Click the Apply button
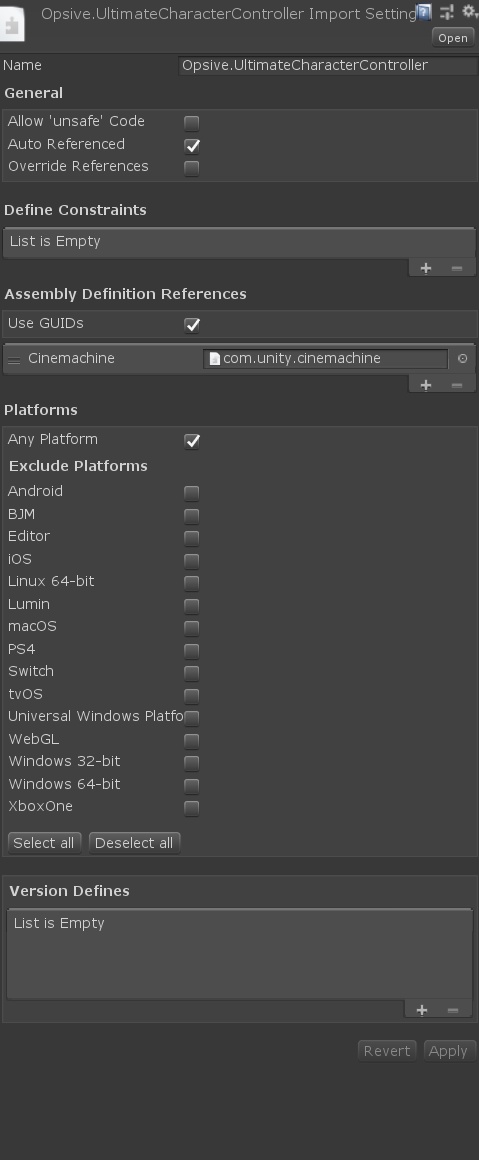The image size is (479, 1160). coord(449,1051)
